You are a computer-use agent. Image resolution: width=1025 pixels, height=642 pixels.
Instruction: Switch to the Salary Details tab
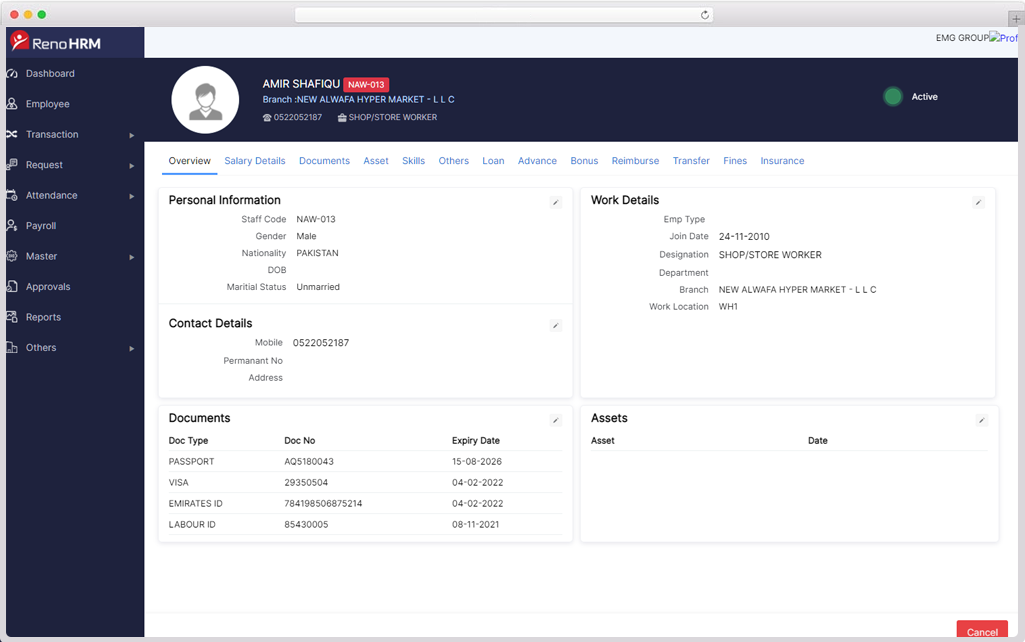point(254,161)
